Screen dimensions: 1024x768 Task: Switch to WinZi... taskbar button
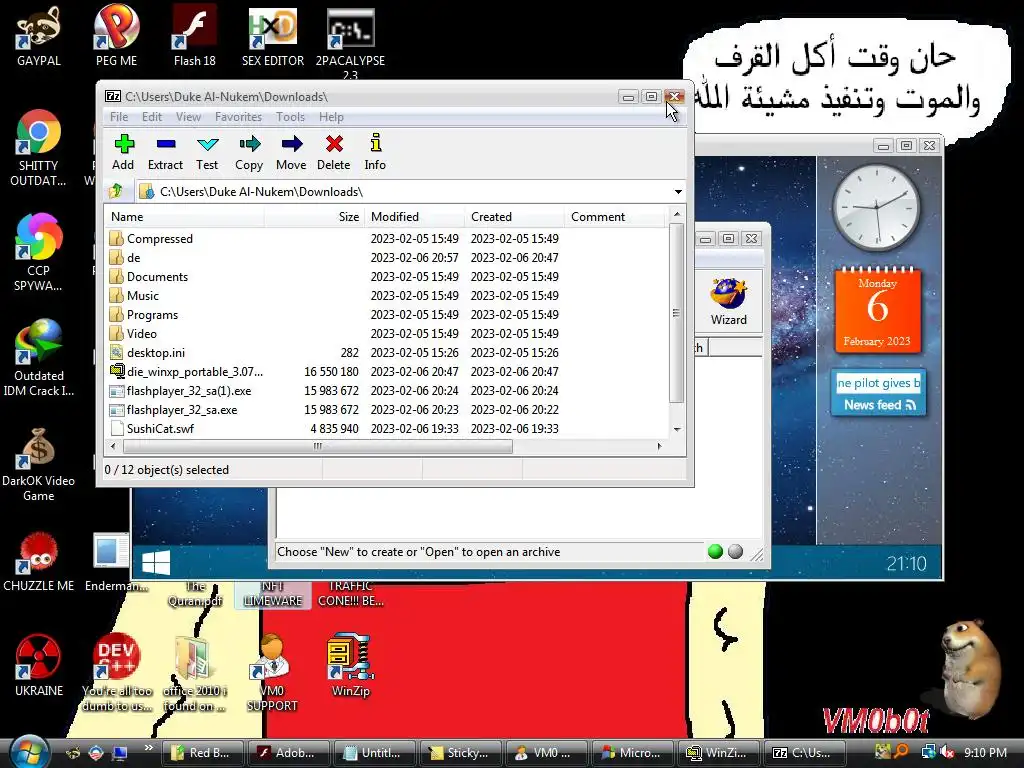pyautogui.click(x=718, y=753)
